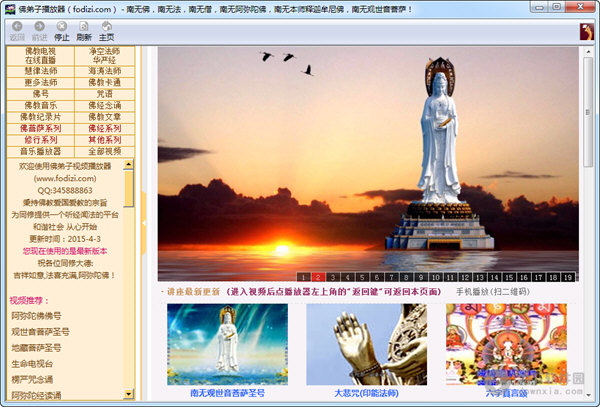
Task: Open recommended 楞严咒念诵 link
Action: coord(32,380)
